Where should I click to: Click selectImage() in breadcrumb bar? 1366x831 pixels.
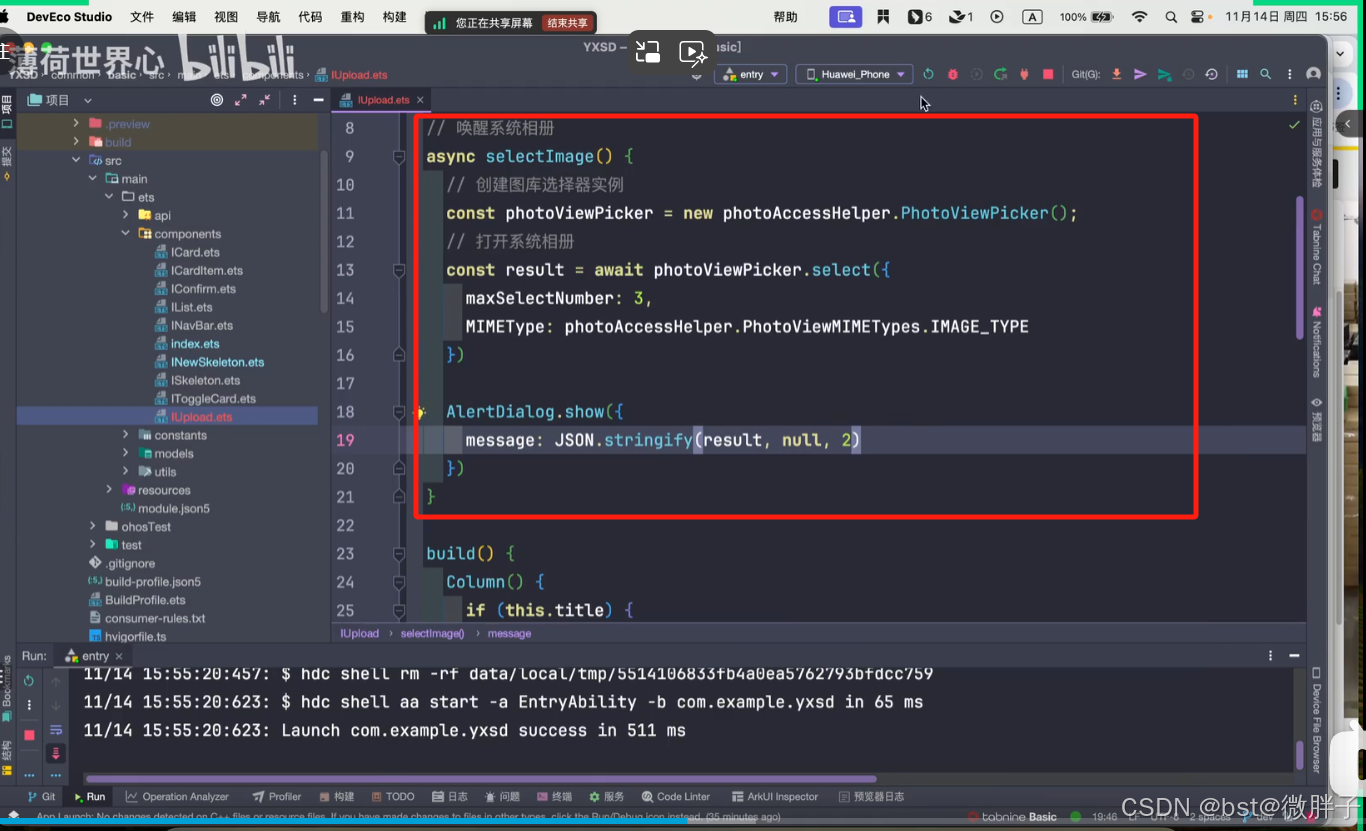(x=432, y=634)
